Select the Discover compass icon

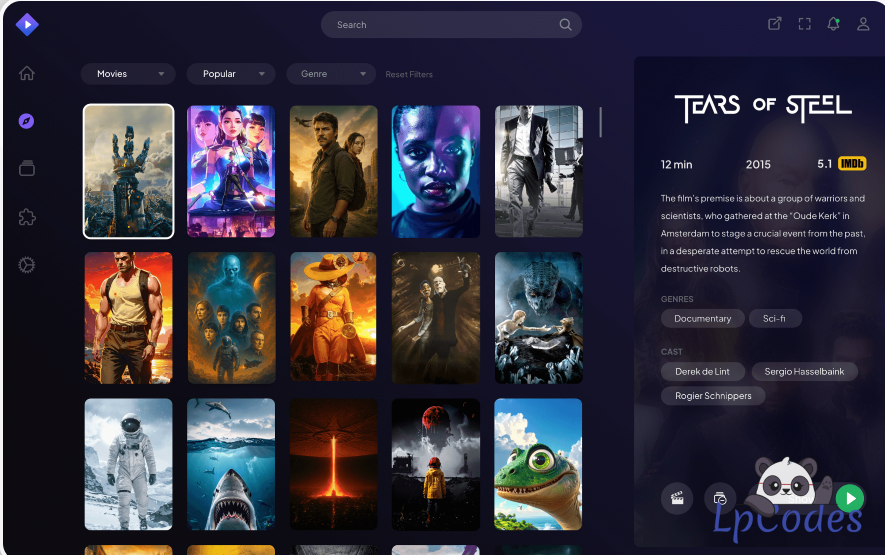click(x=27, y=121)
